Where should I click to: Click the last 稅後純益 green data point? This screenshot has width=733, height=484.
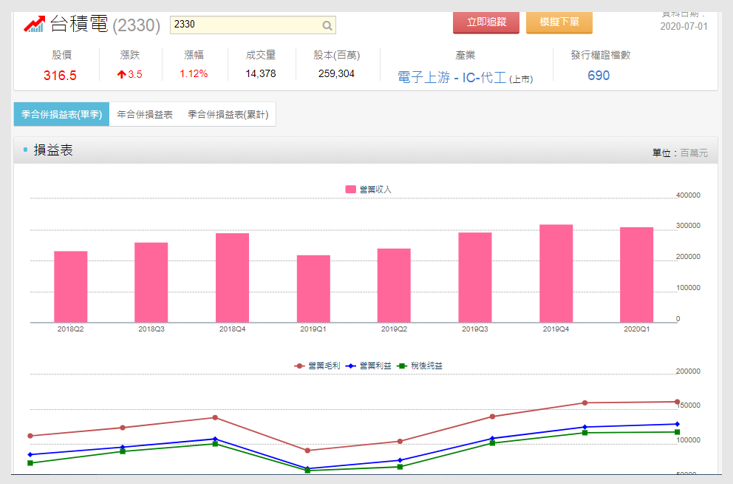pyautogui.click(x=677, y=432)
